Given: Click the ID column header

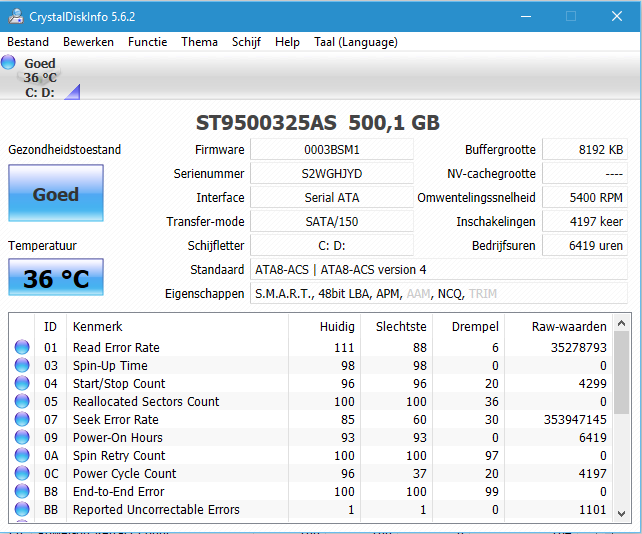Looking at the screenshot, I should coord(51,326).
